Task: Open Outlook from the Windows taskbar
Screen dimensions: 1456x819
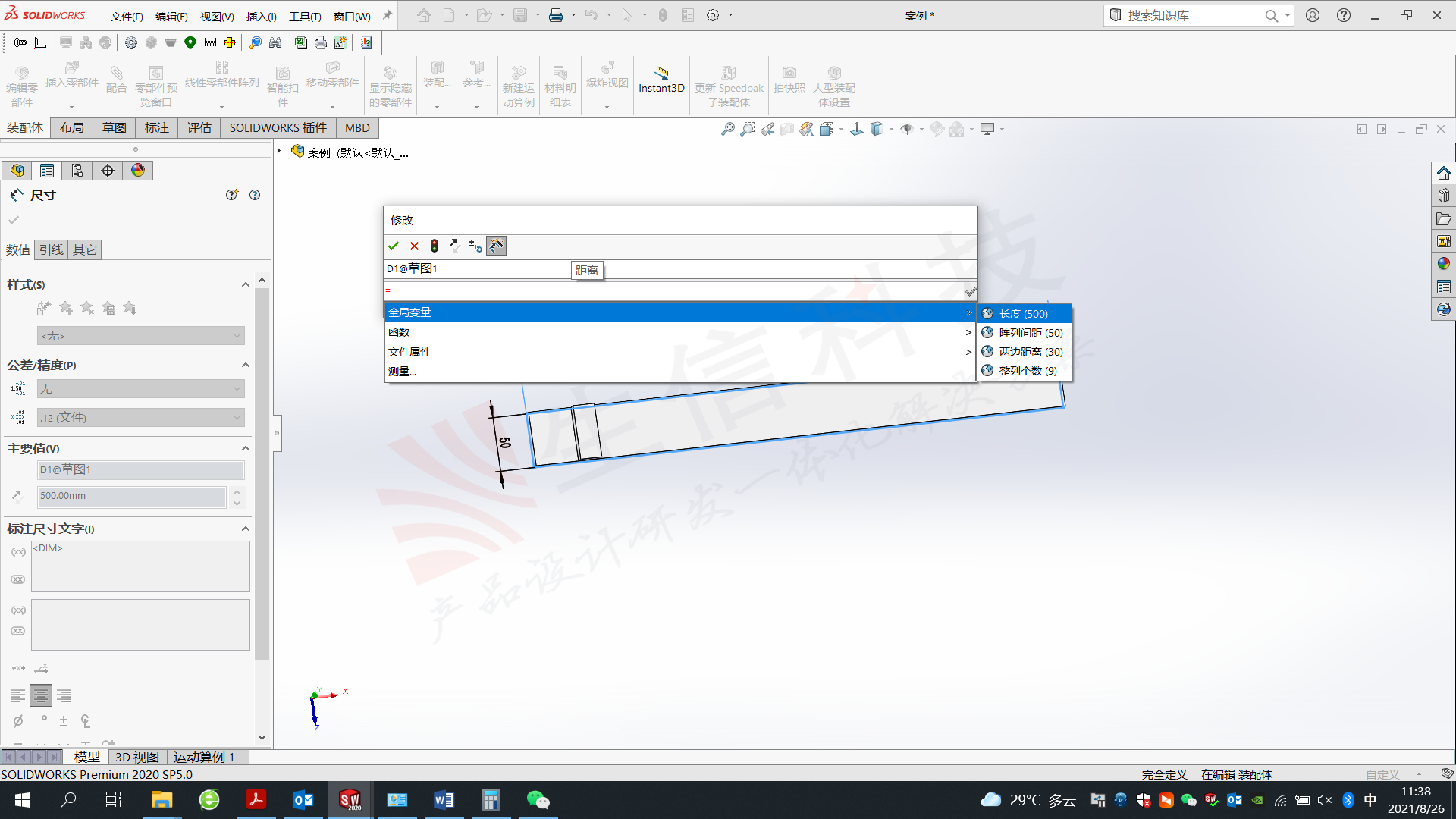Action: click(303, 800)
